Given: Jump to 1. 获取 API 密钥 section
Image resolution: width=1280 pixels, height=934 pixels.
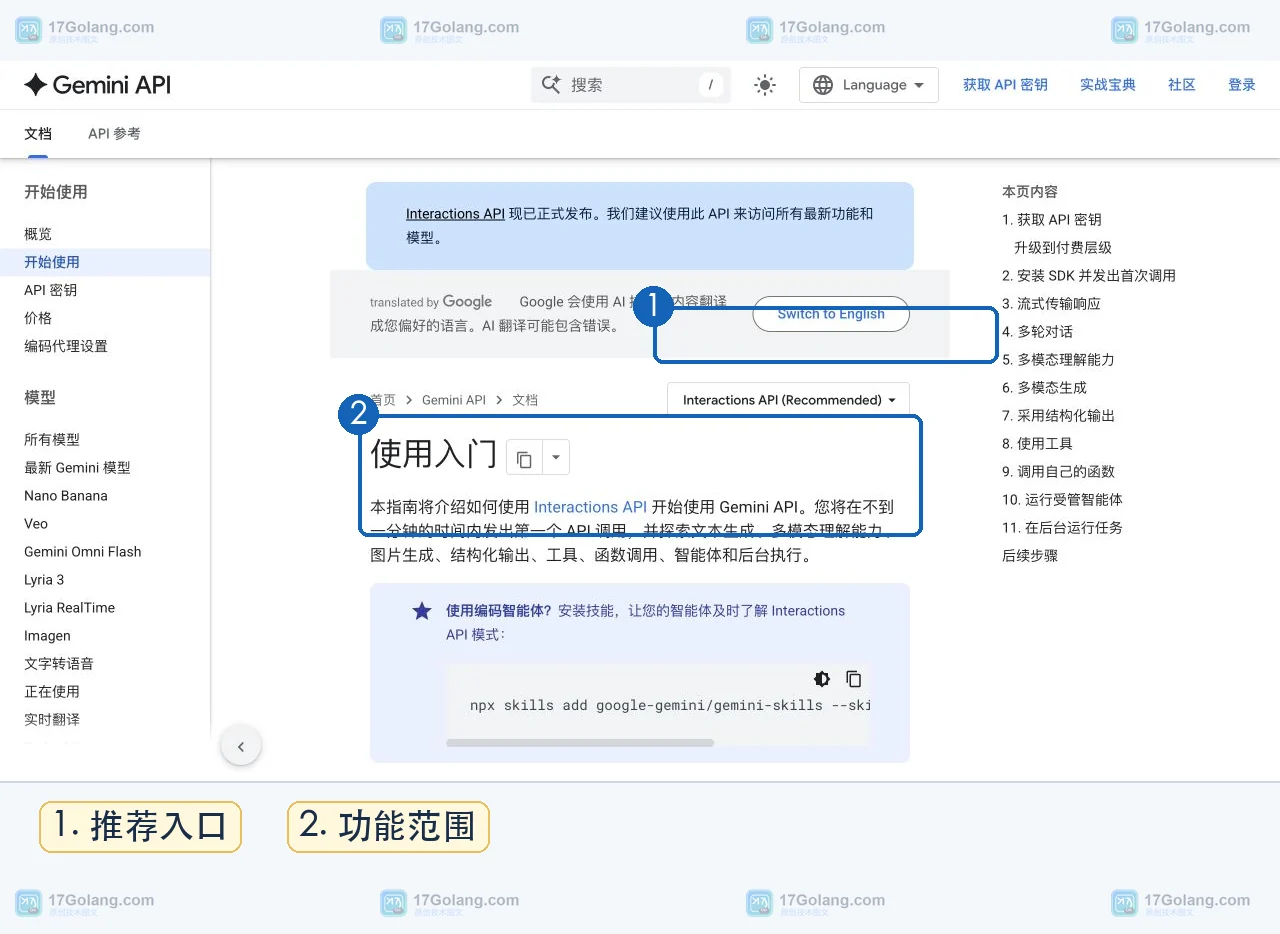Looking at the screenshot, I should 1051,220.
